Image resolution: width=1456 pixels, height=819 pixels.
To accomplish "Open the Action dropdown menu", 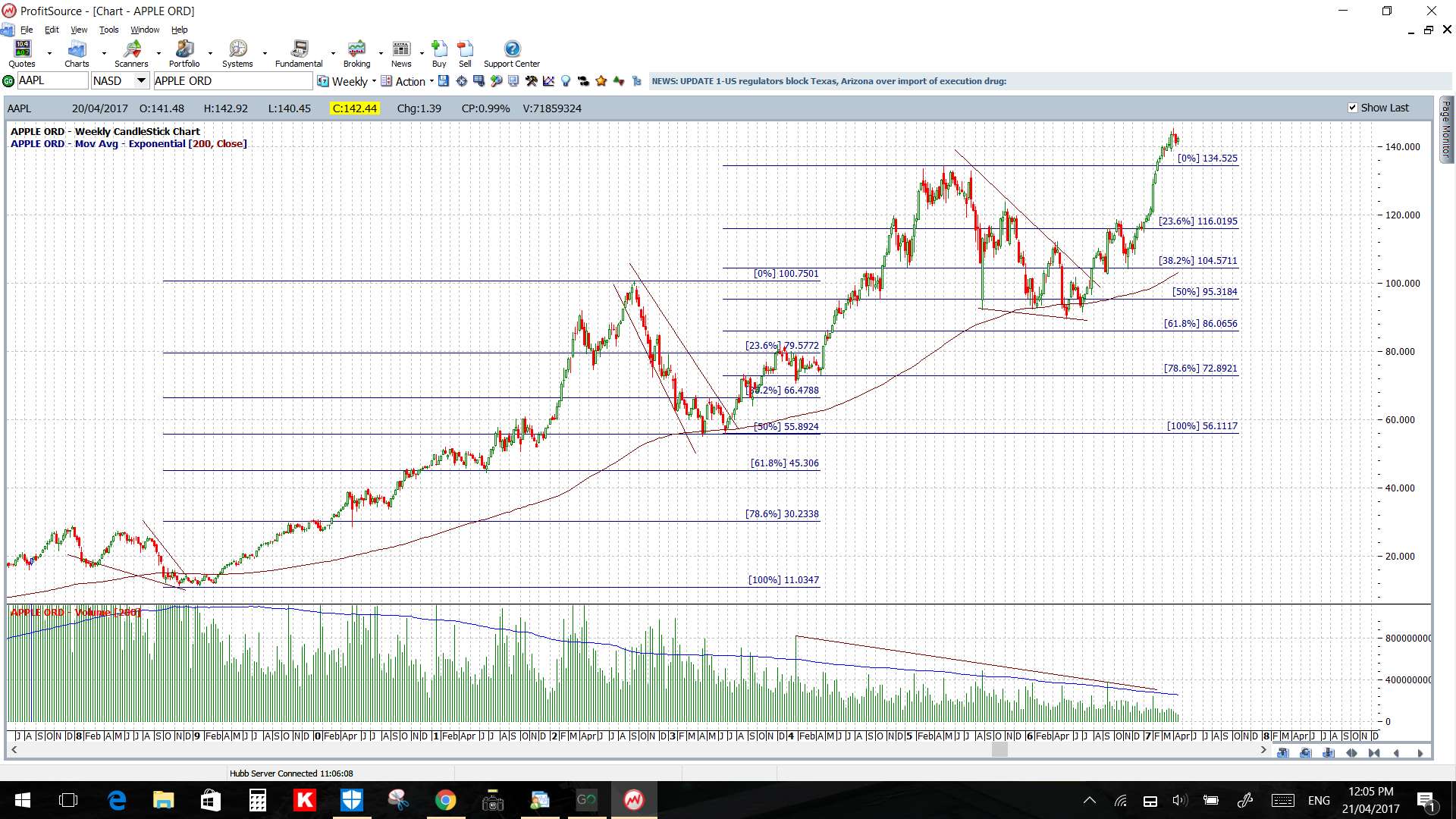I will (x=408, y=81).
